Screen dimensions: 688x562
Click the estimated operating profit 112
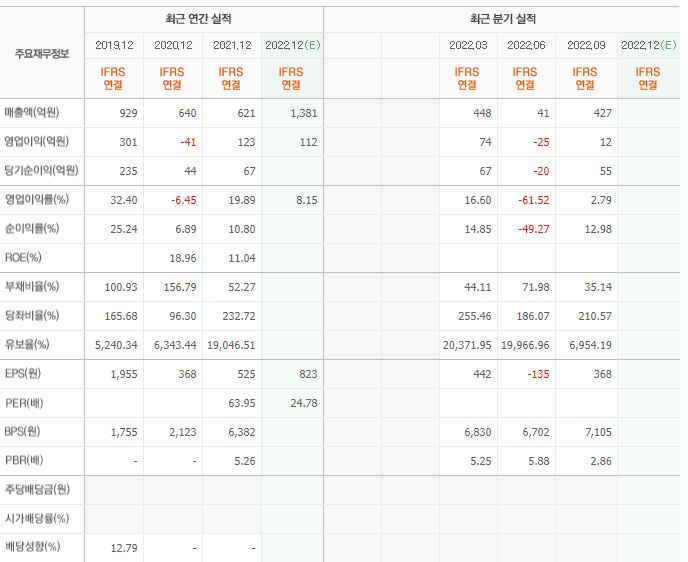coord(308,142)
